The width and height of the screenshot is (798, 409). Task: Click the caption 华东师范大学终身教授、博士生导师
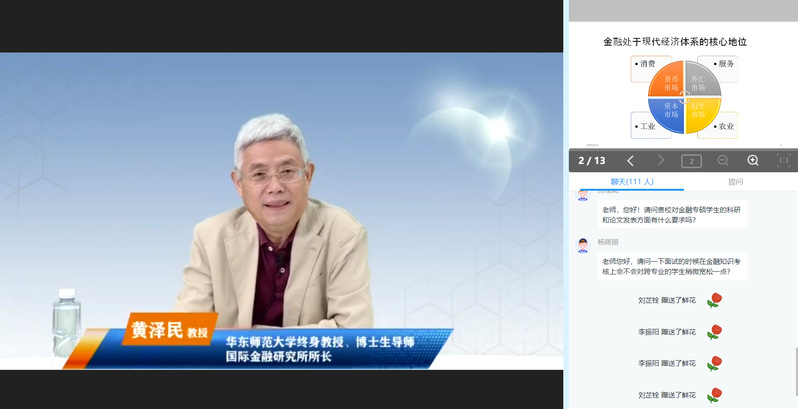(320, 341)
